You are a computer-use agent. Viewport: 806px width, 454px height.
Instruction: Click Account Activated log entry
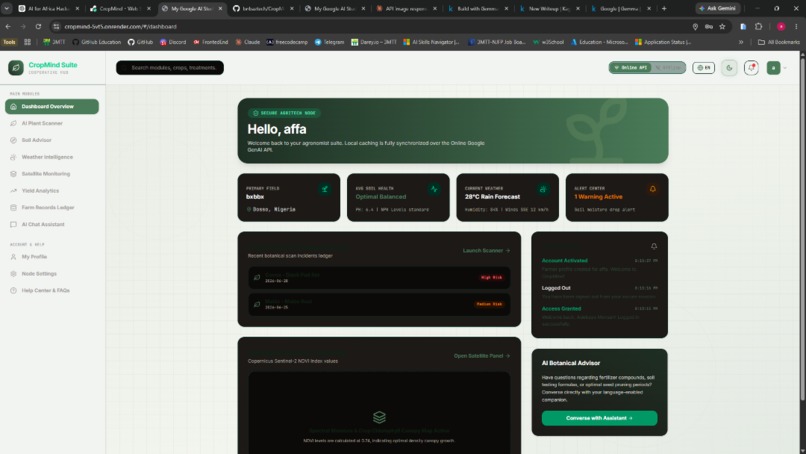[x=599, y=267]
